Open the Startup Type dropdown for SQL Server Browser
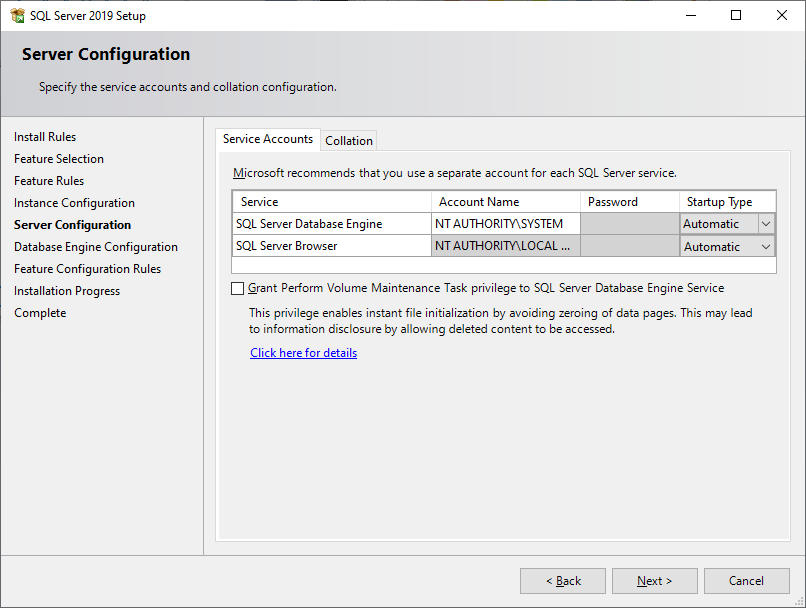The image size is (806, 608). click(x=767, y=245)
